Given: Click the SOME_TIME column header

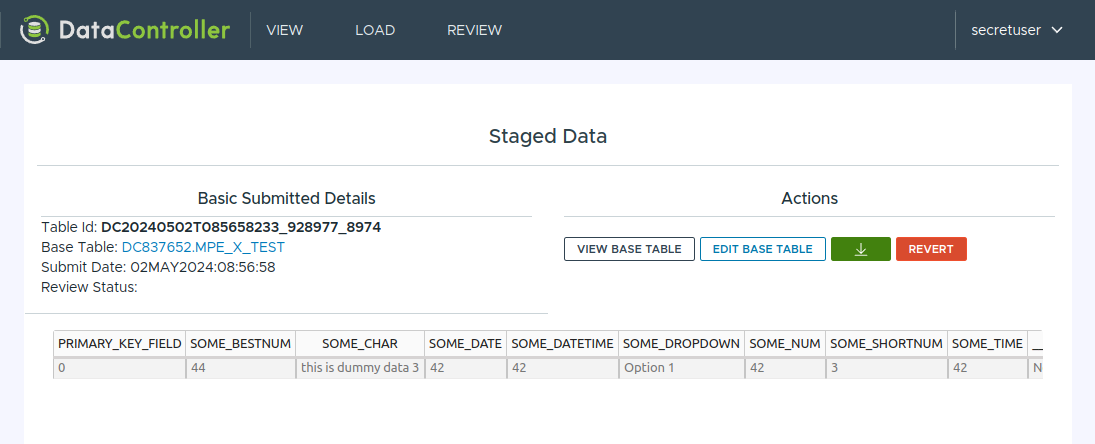Looking at the screenshot, I should click(x=987, y=344).
